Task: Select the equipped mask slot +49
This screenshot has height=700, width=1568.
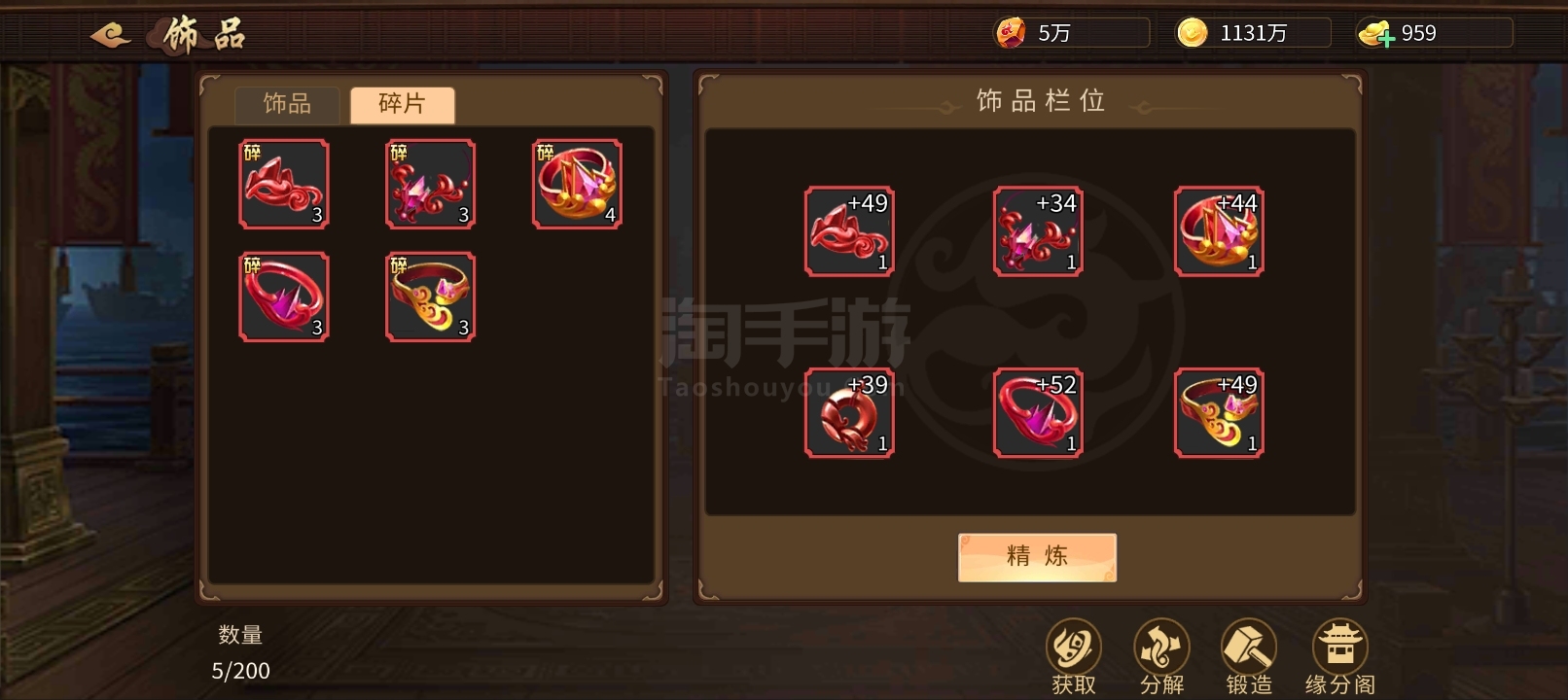Action: click(x=849, y=231)
